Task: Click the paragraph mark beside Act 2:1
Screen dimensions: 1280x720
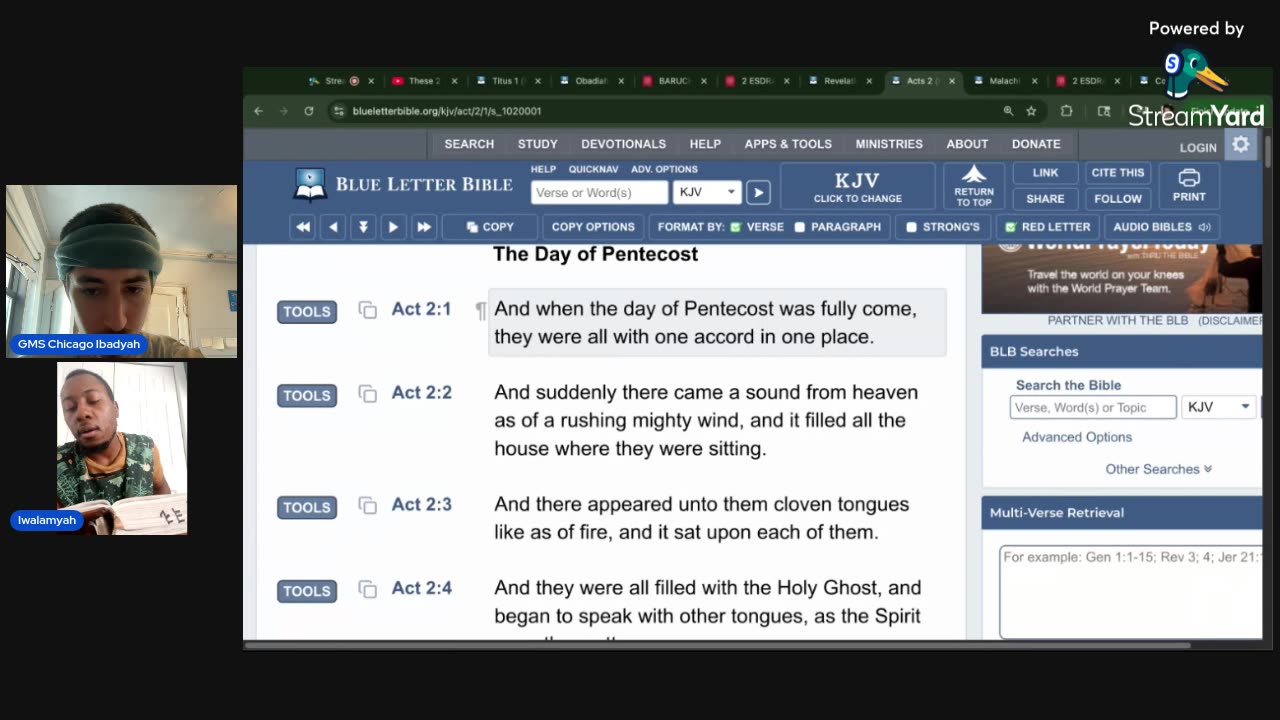Action: click(x=481, y=311)
